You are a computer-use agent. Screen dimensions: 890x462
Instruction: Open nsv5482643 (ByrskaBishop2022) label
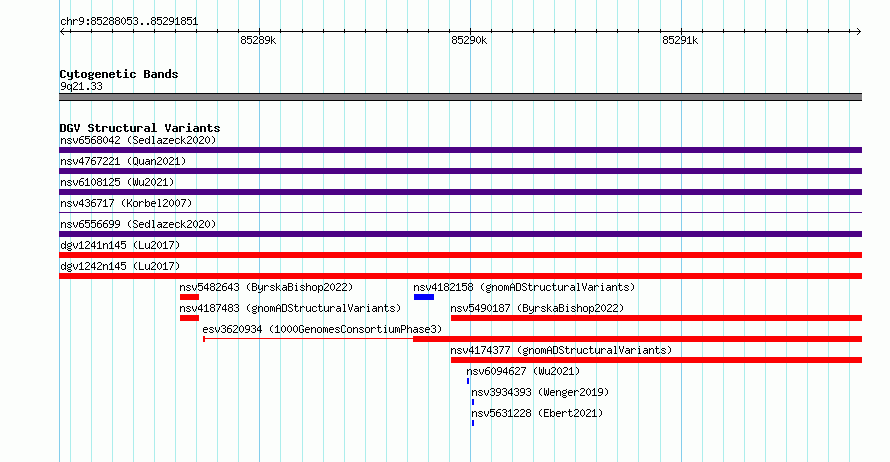click(x=266, y=287)
